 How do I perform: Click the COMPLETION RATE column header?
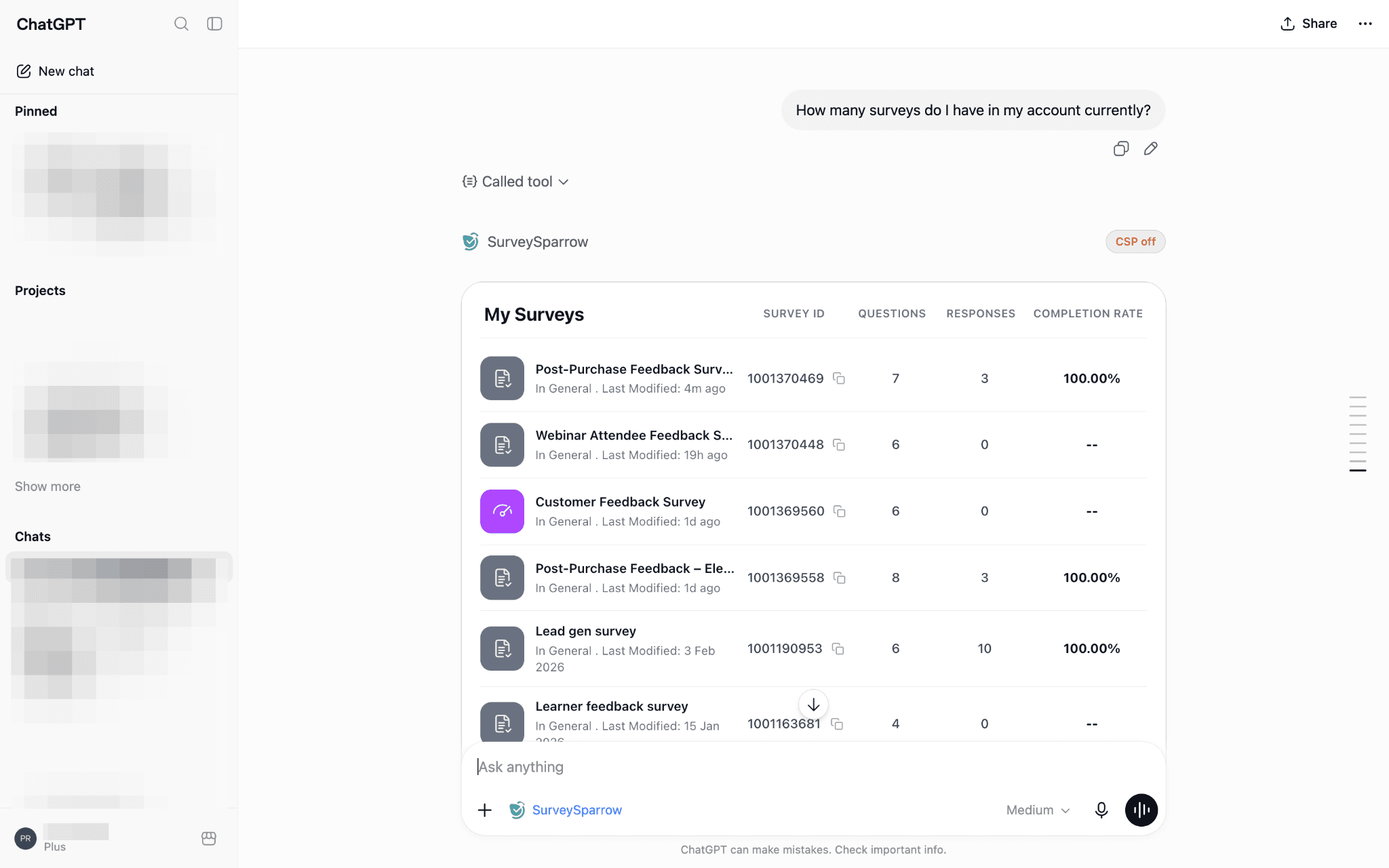tap(1088, 313)
